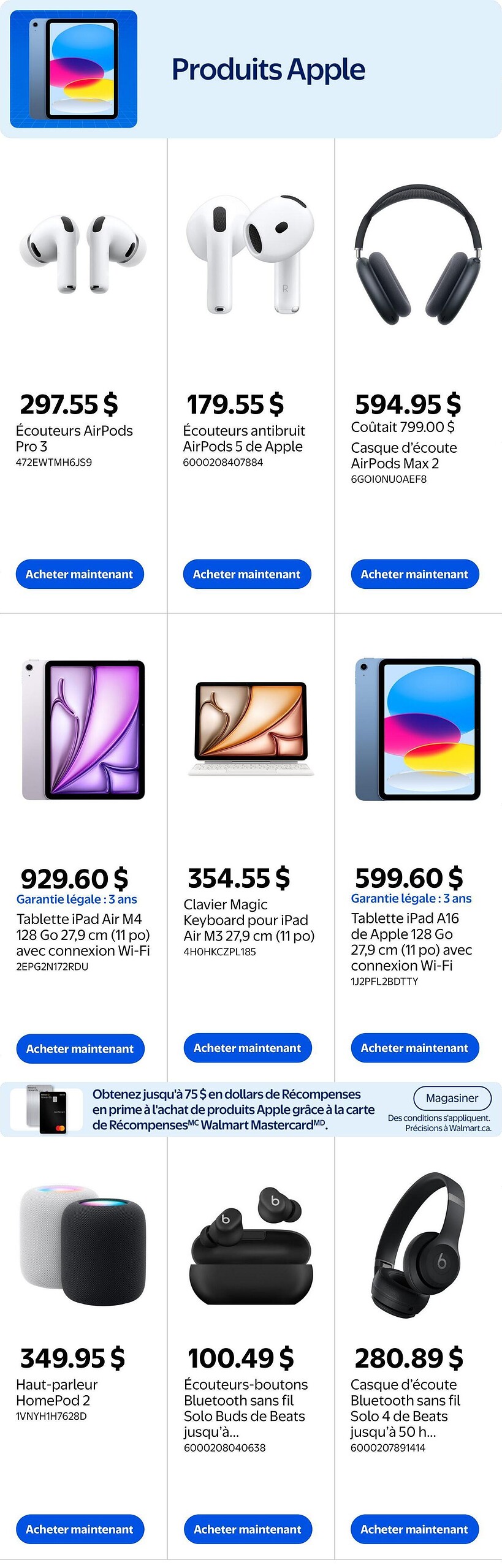Open the Magic Keyboard product image

tap(250, 728)
